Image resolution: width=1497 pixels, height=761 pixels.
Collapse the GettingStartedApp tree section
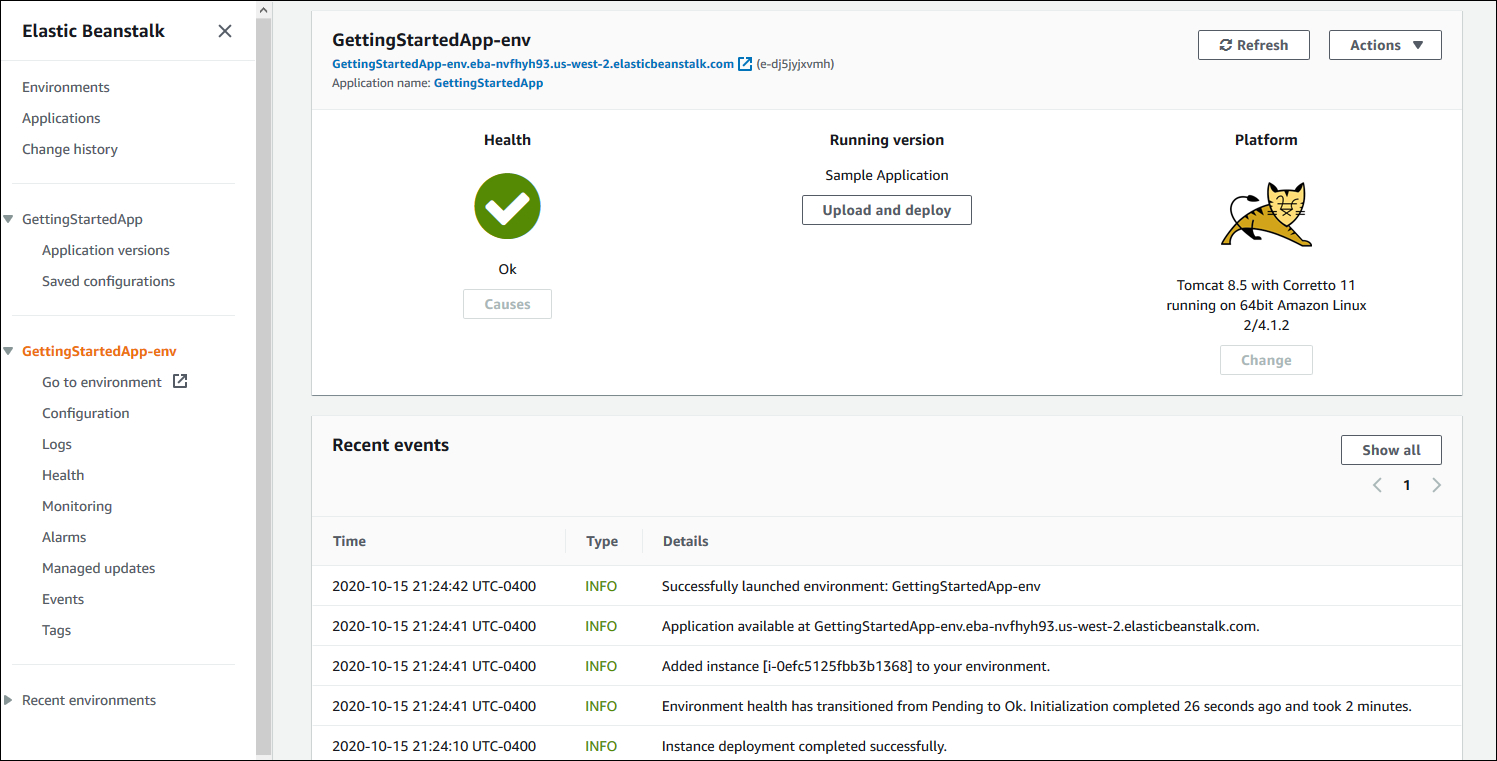[x=10, y=219]
